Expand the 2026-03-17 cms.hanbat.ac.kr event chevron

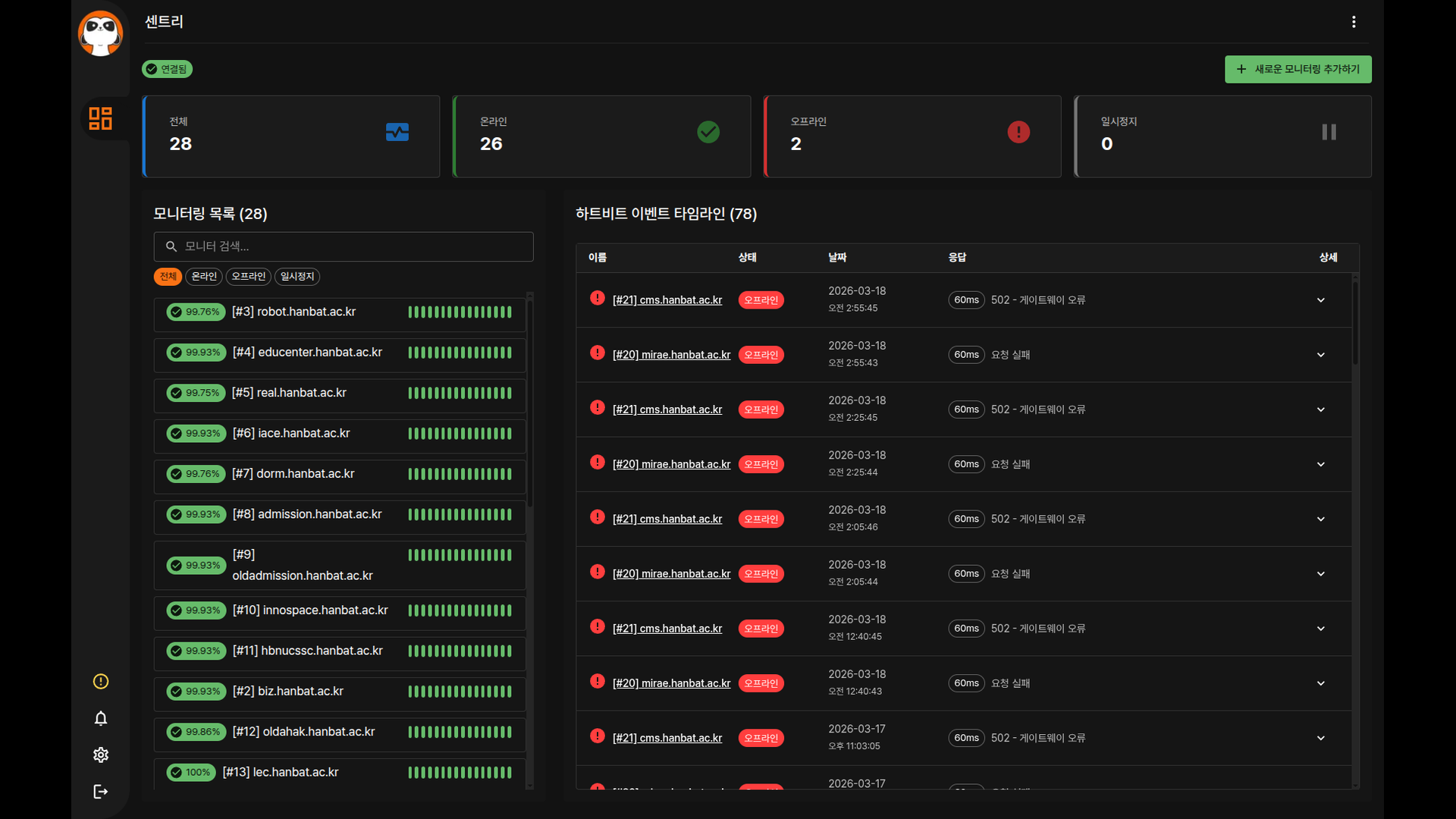(x=1320, y=738)
